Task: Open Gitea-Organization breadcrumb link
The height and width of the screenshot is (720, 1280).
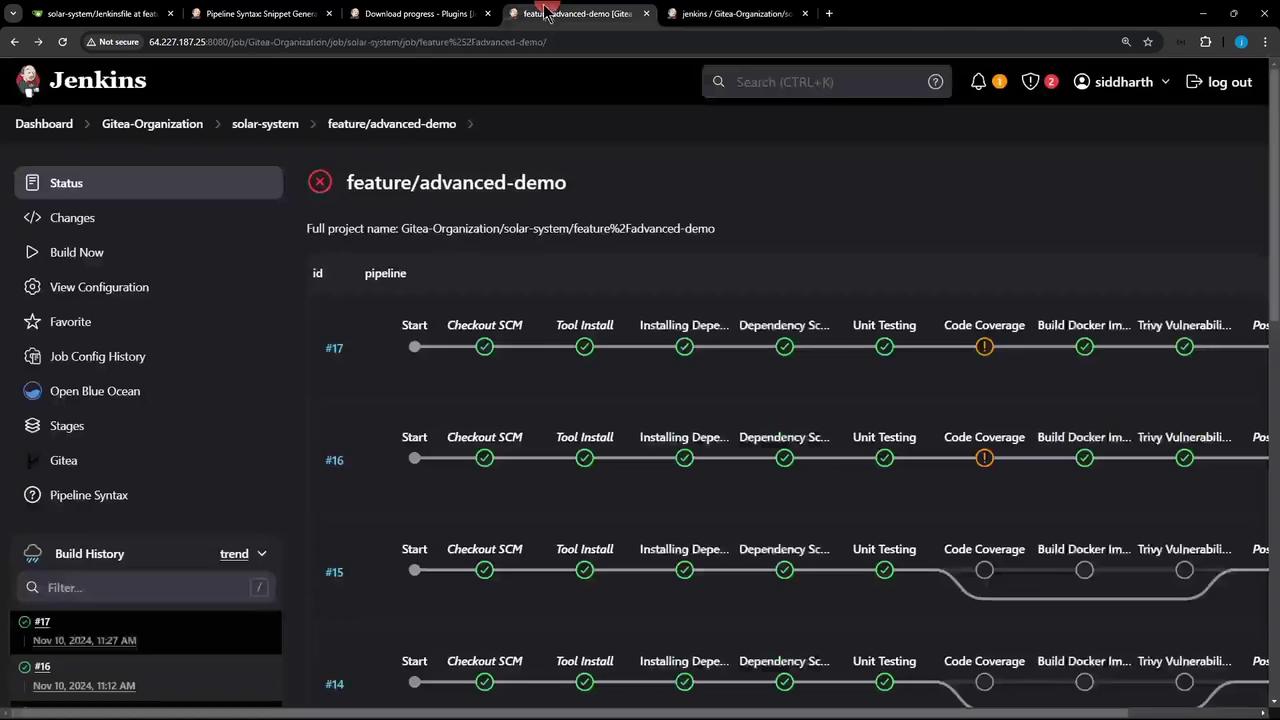Action: 152,124
